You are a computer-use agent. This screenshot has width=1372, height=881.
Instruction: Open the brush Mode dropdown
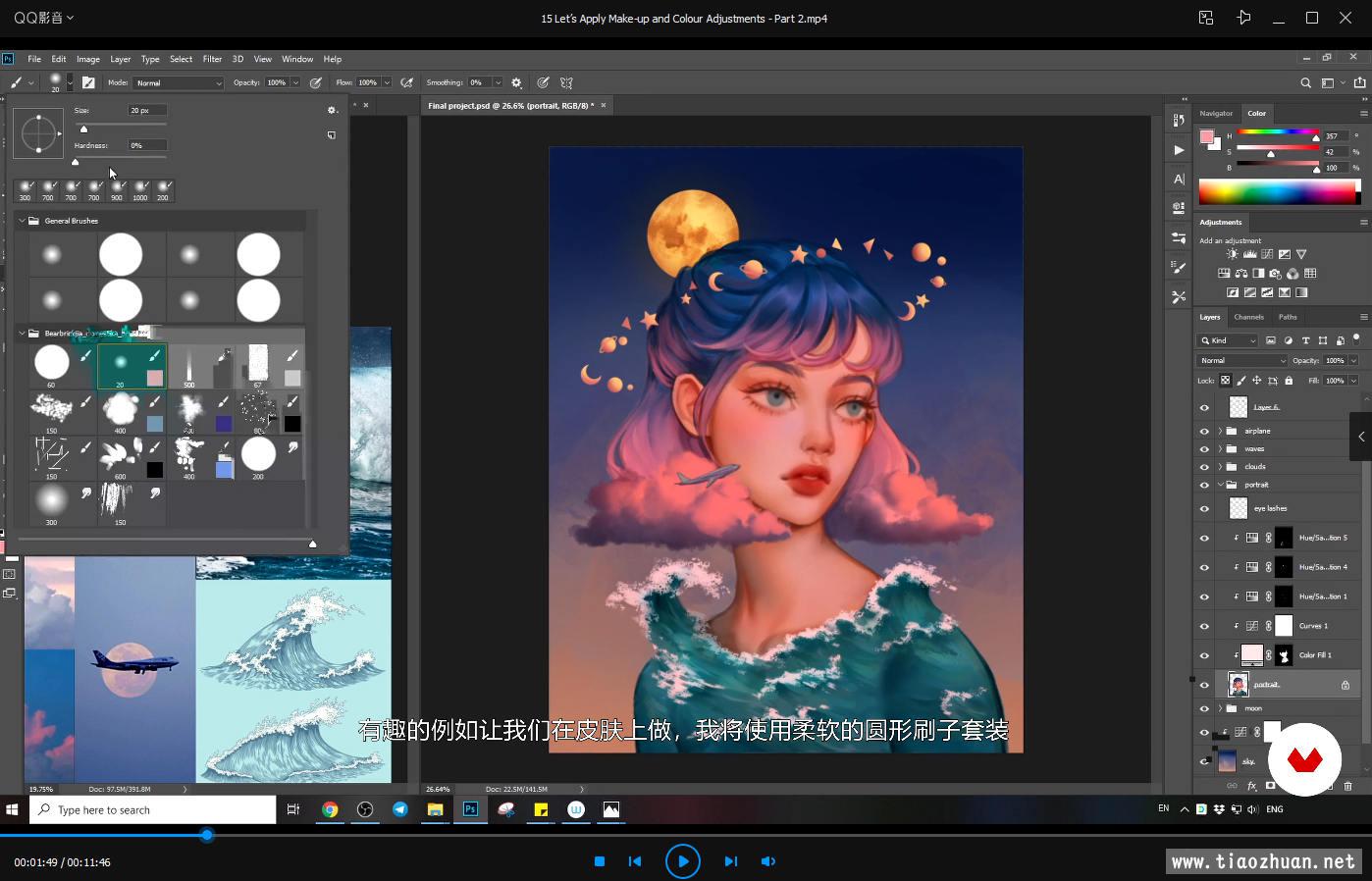click(x=179, y=83)
